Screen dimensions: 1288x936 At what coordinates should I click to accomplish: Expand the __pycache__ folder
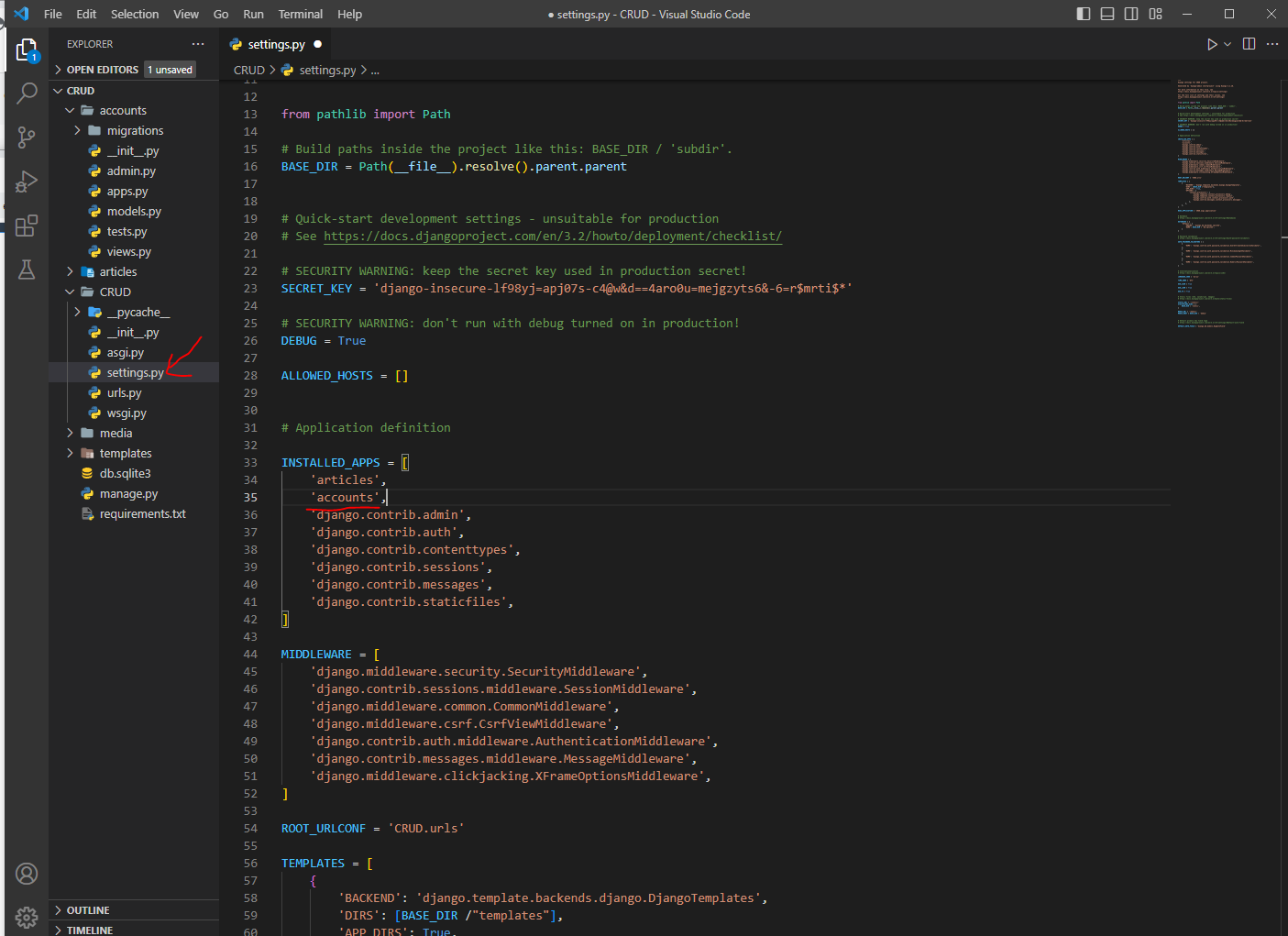(x=134, y=312)
